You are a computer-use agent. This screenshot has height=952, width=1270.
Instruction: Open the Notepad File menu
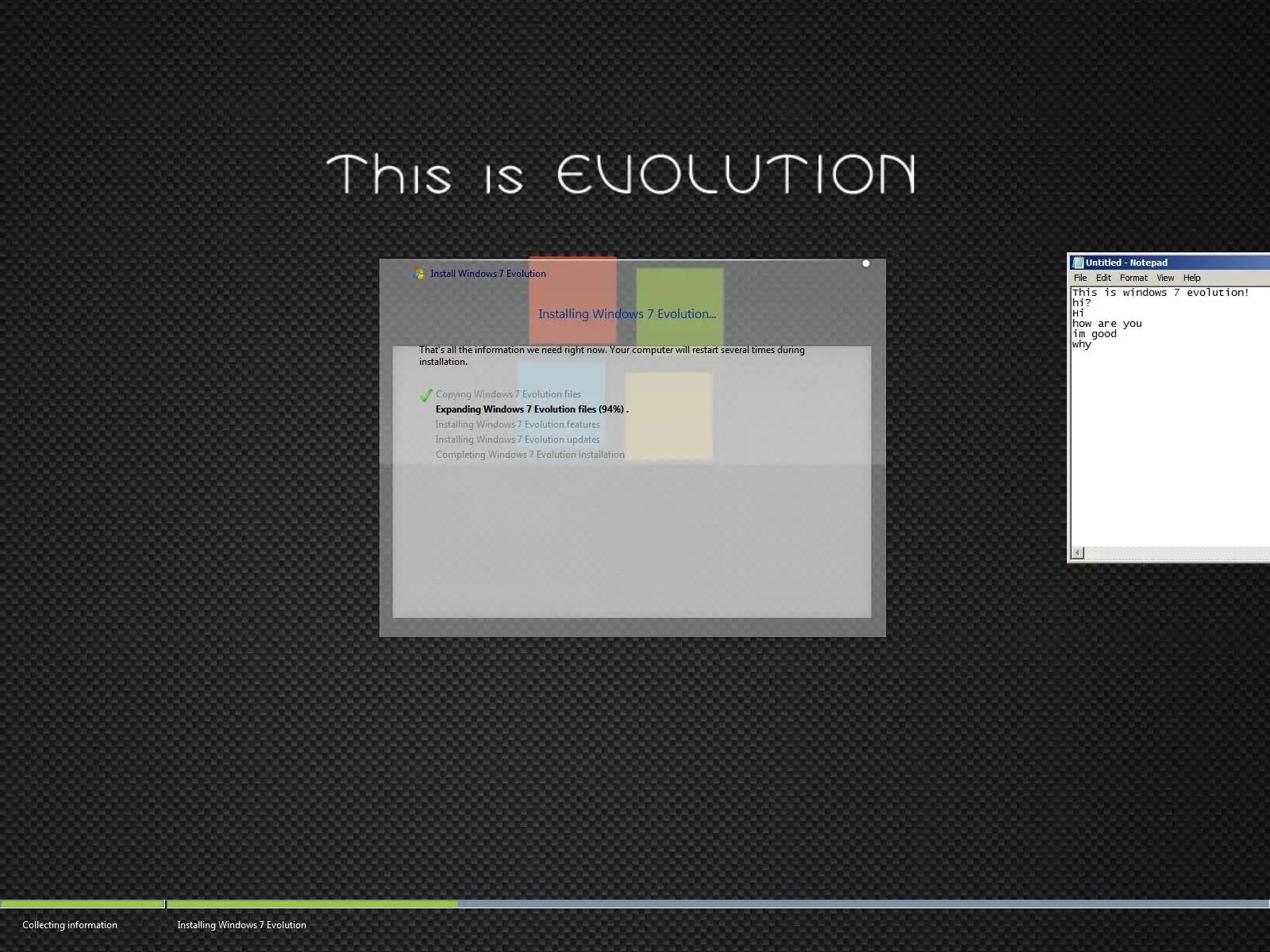pos(1080,278)
